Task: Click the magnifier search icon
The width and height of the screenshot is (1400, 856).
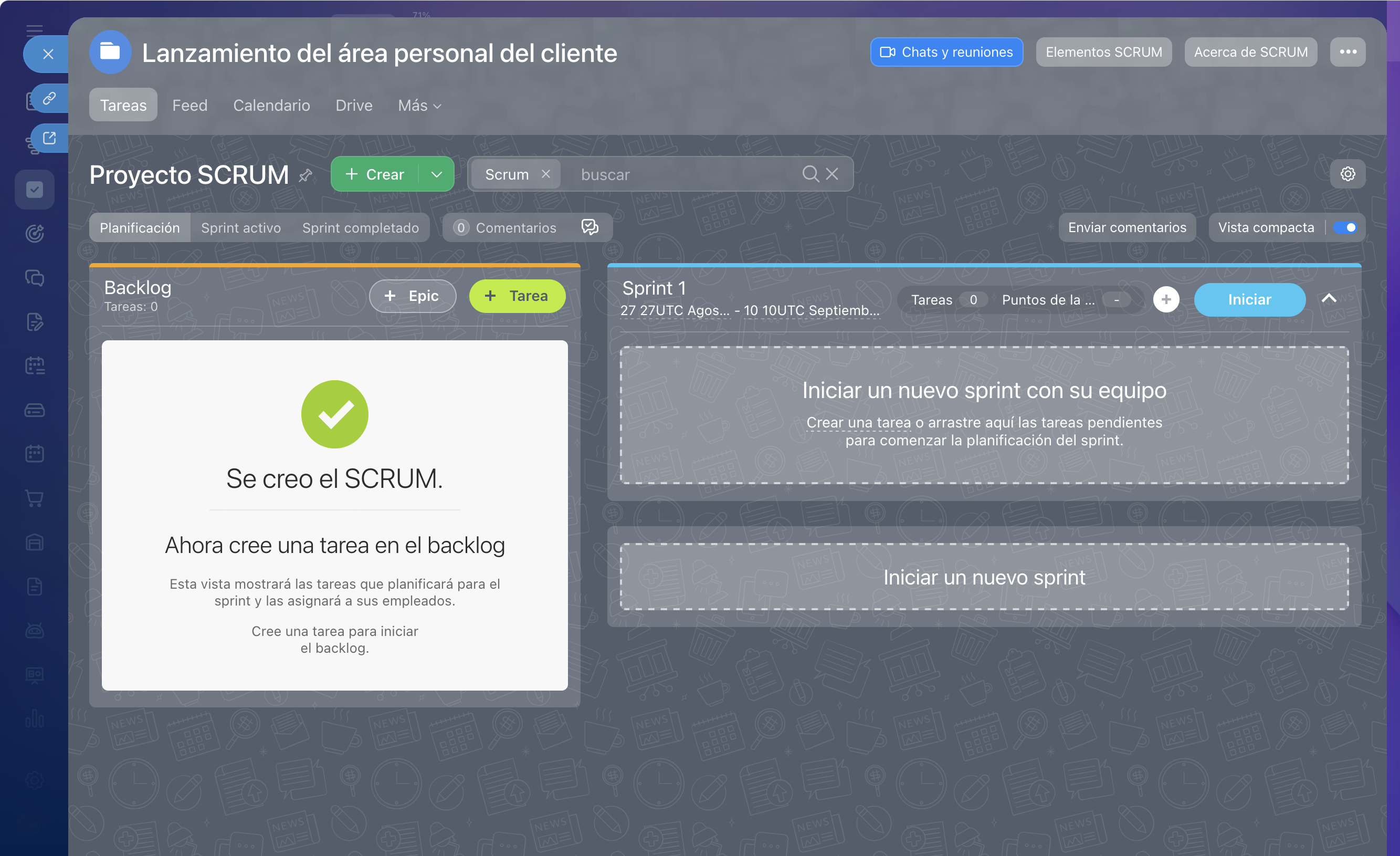Action: pyautogui.click(x=810, y=174)
